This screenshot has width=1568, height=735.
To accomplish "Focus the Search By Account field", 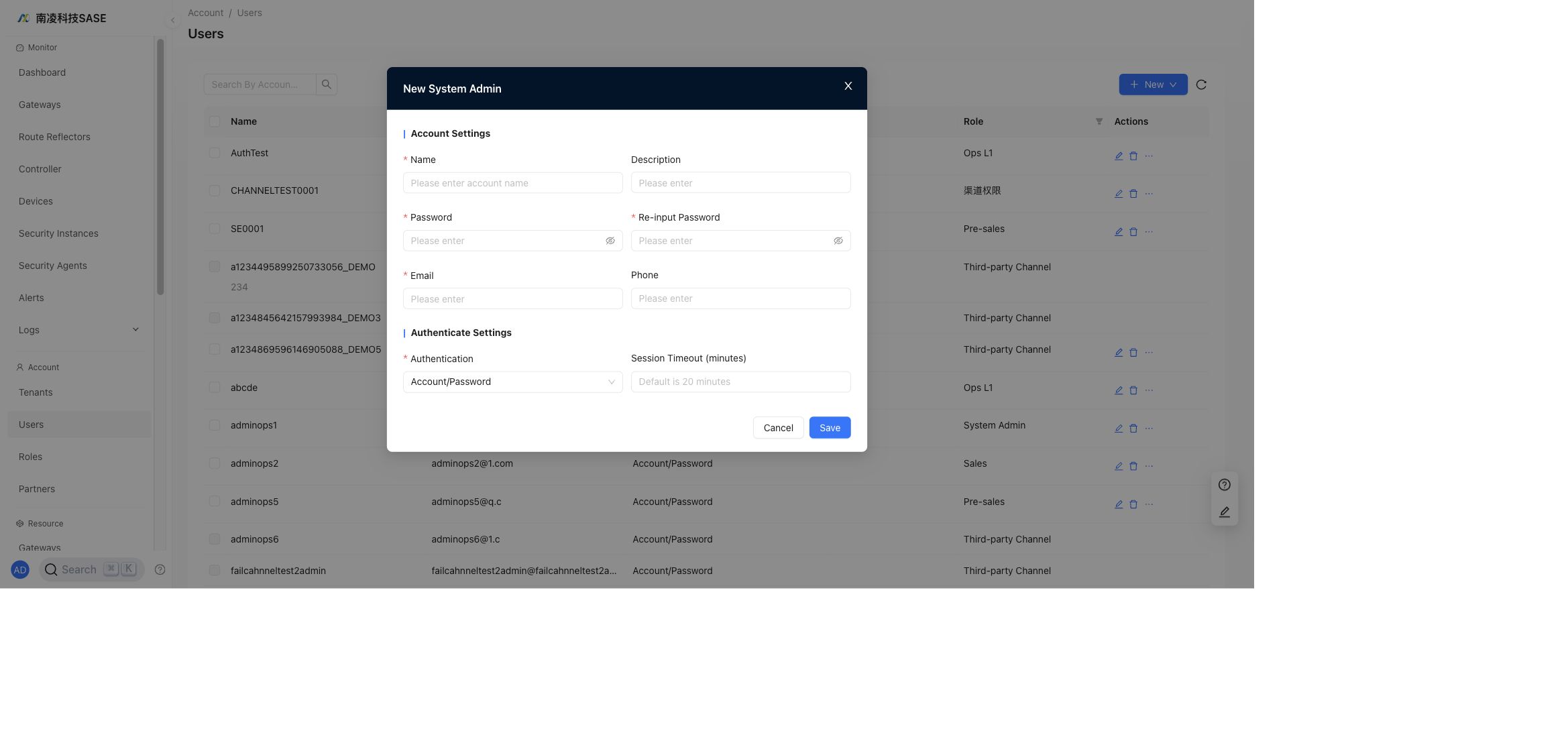I will tap(260, 84).
